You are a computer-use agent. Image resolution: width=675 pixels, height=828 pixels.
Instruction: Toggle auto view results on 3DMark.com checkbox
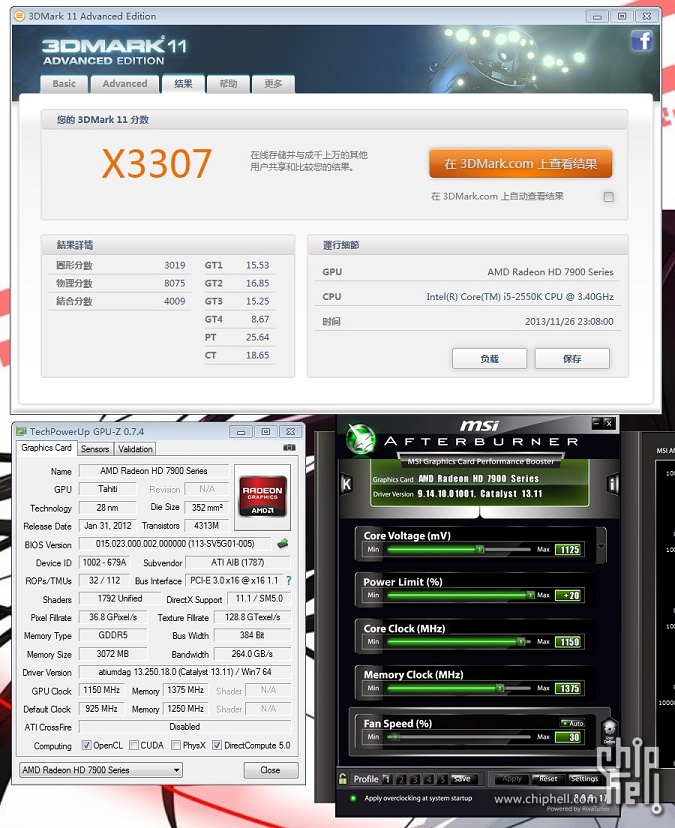pyautogui.click(x=608, y=197)
